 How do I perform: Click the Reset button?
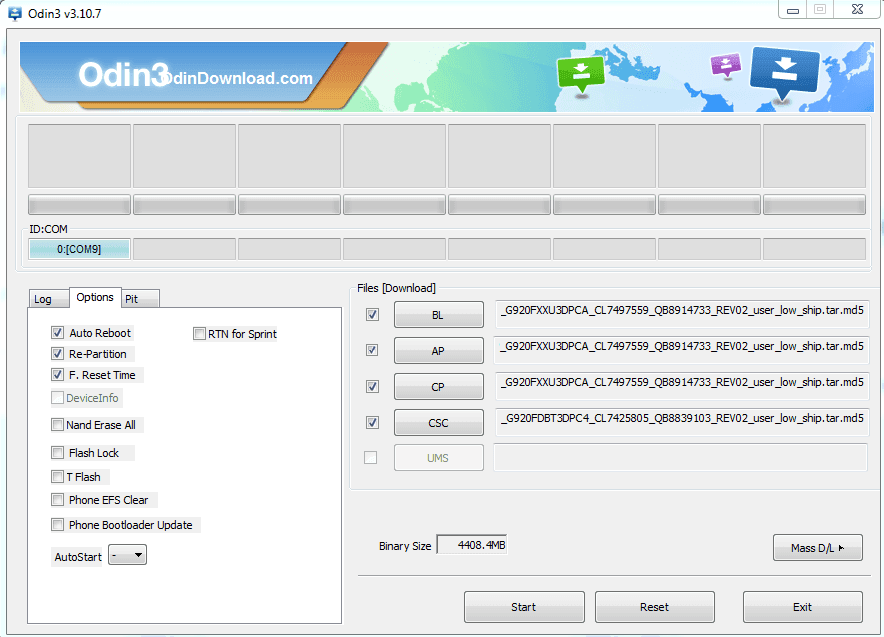[x=655, y=607]
